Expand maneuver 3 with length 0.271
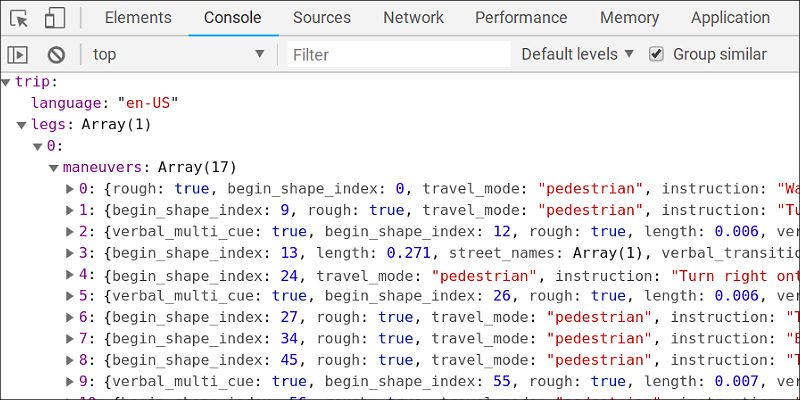 70,253
